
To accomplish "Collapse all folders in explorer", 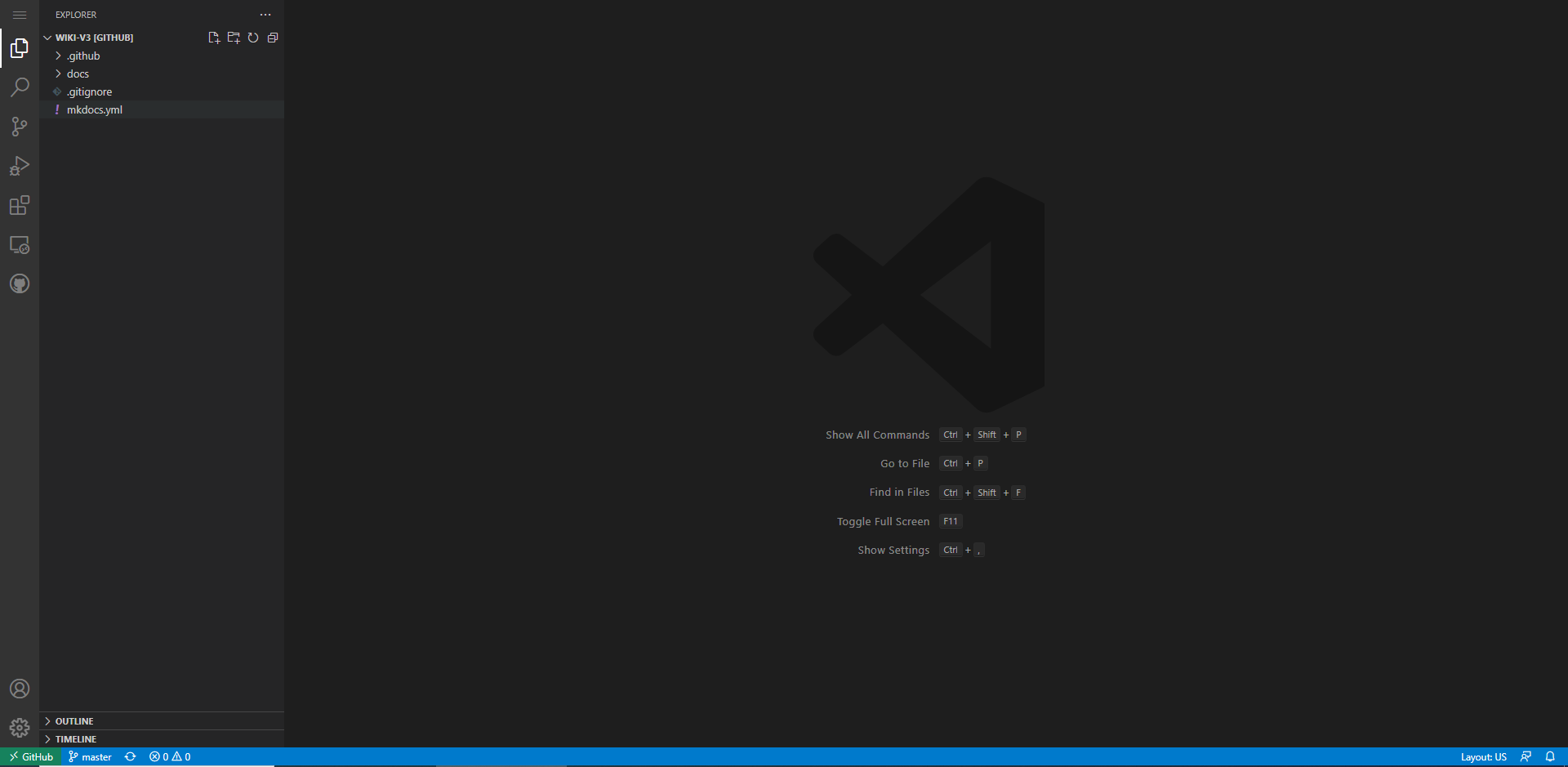I will tap(273, 38).
